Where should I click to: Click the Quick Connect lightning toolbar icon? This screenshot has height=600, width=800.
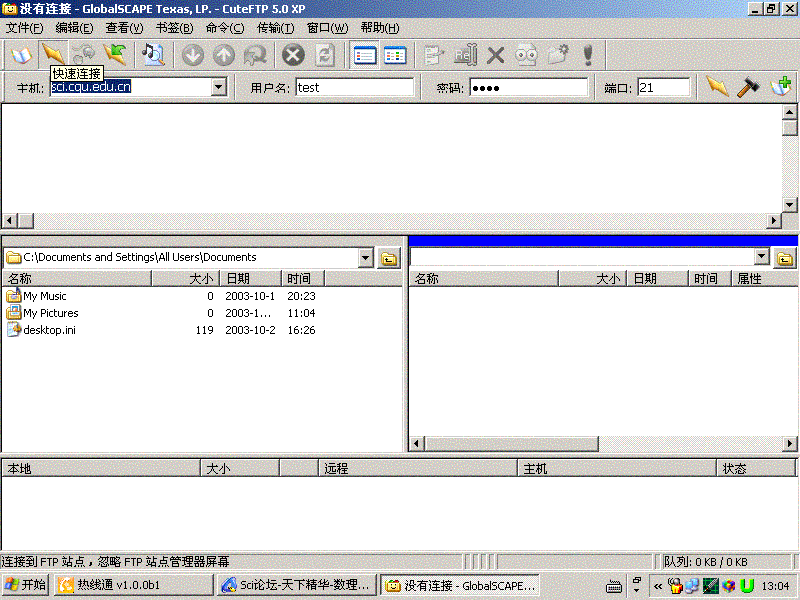[53, 55]
